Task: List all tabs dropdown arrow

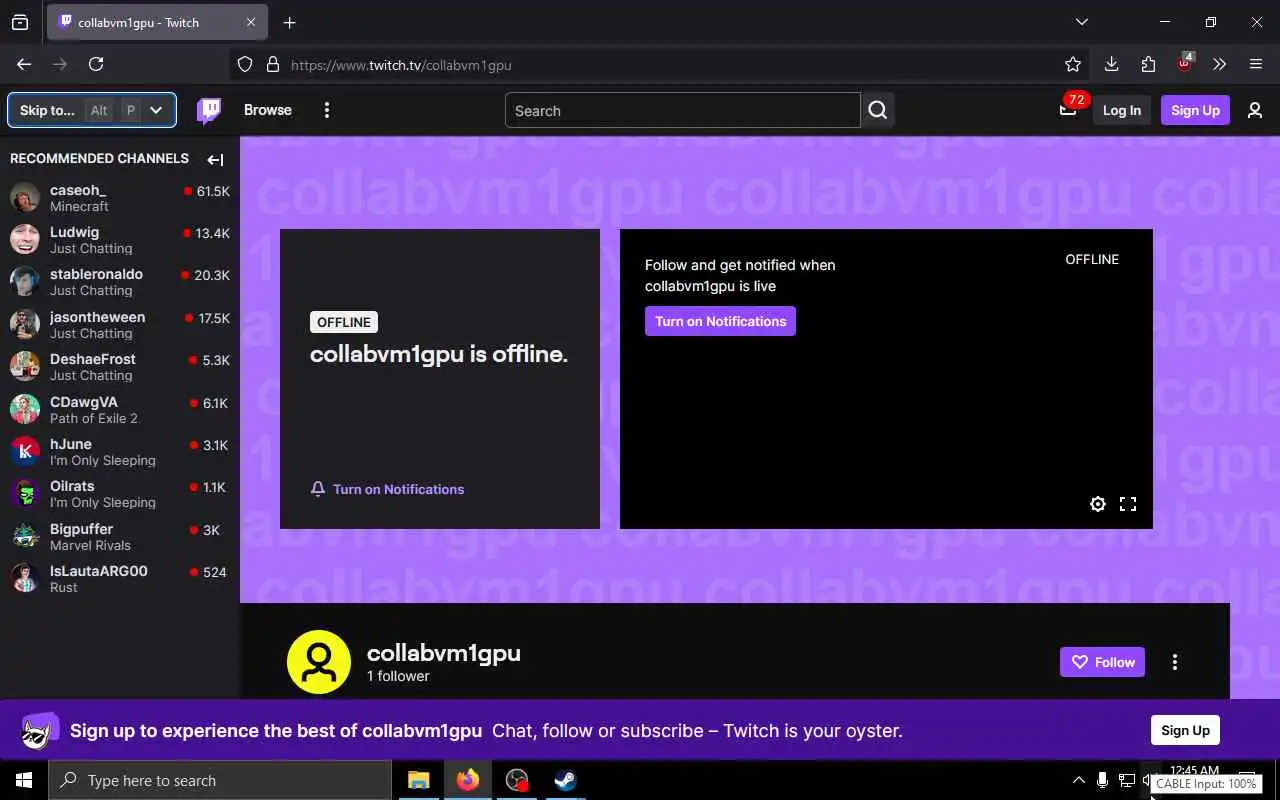Action: 1081,22
